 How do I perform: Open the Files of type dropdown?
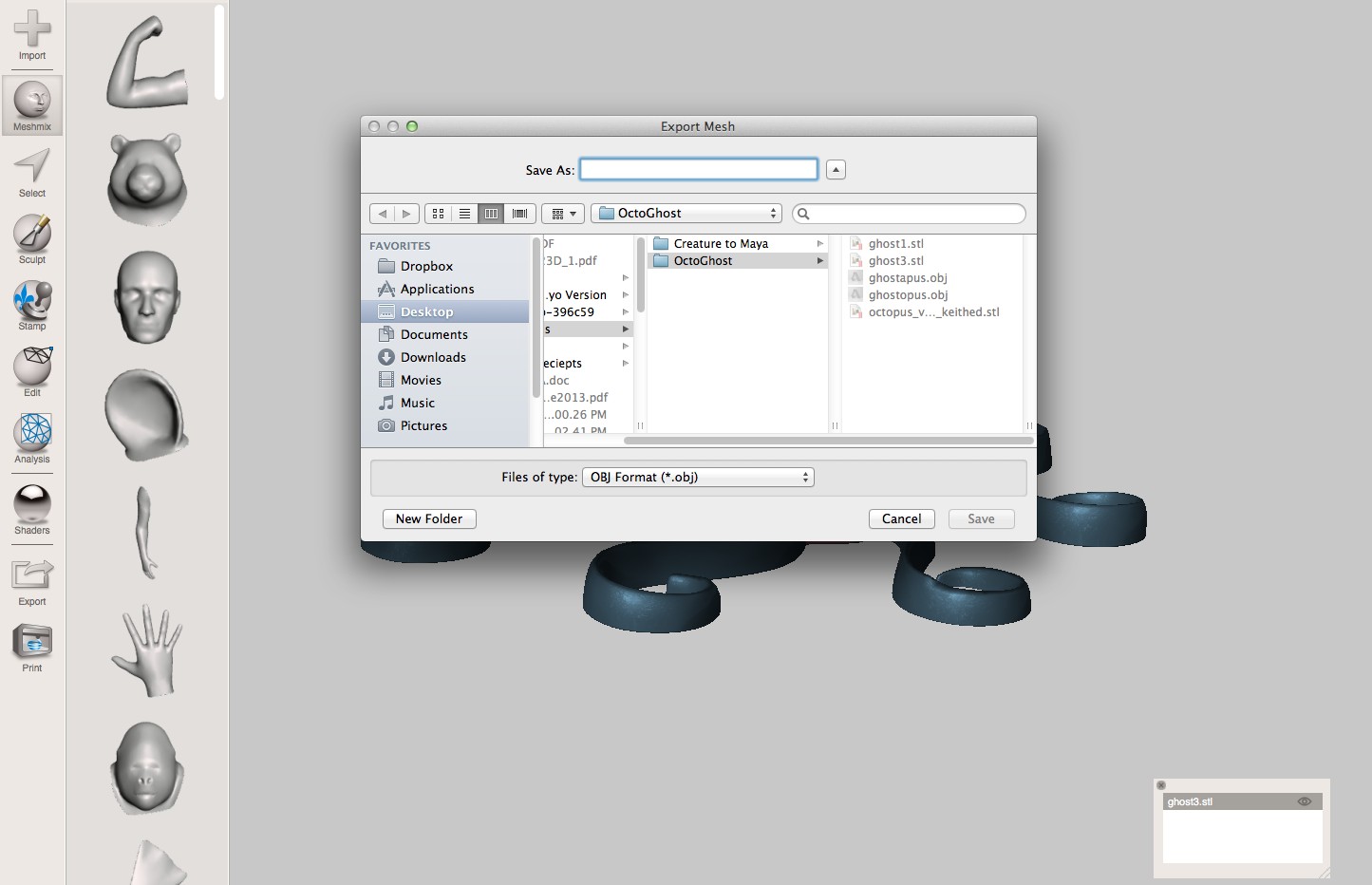tap(697, 477)
